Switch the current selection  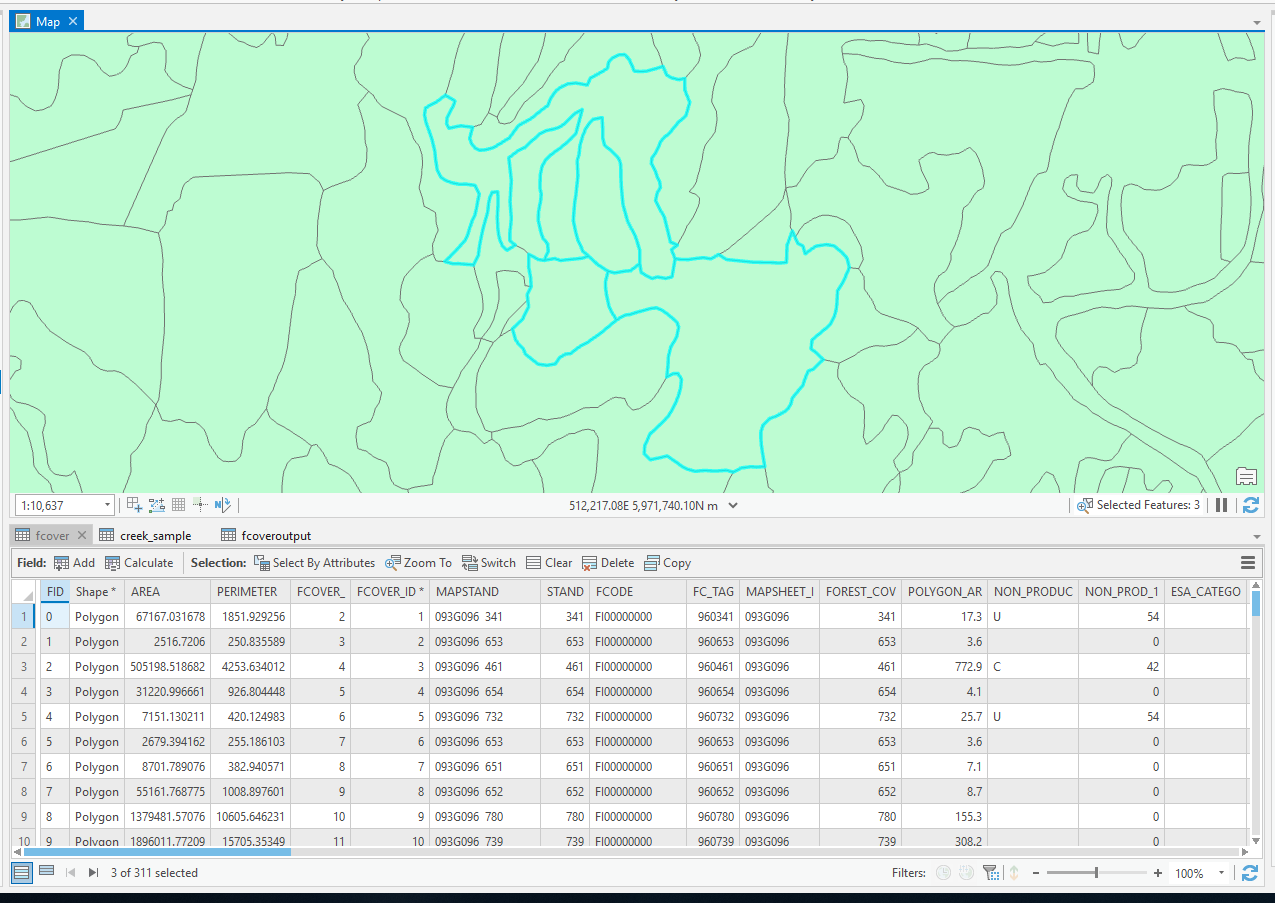click(488, 562)
